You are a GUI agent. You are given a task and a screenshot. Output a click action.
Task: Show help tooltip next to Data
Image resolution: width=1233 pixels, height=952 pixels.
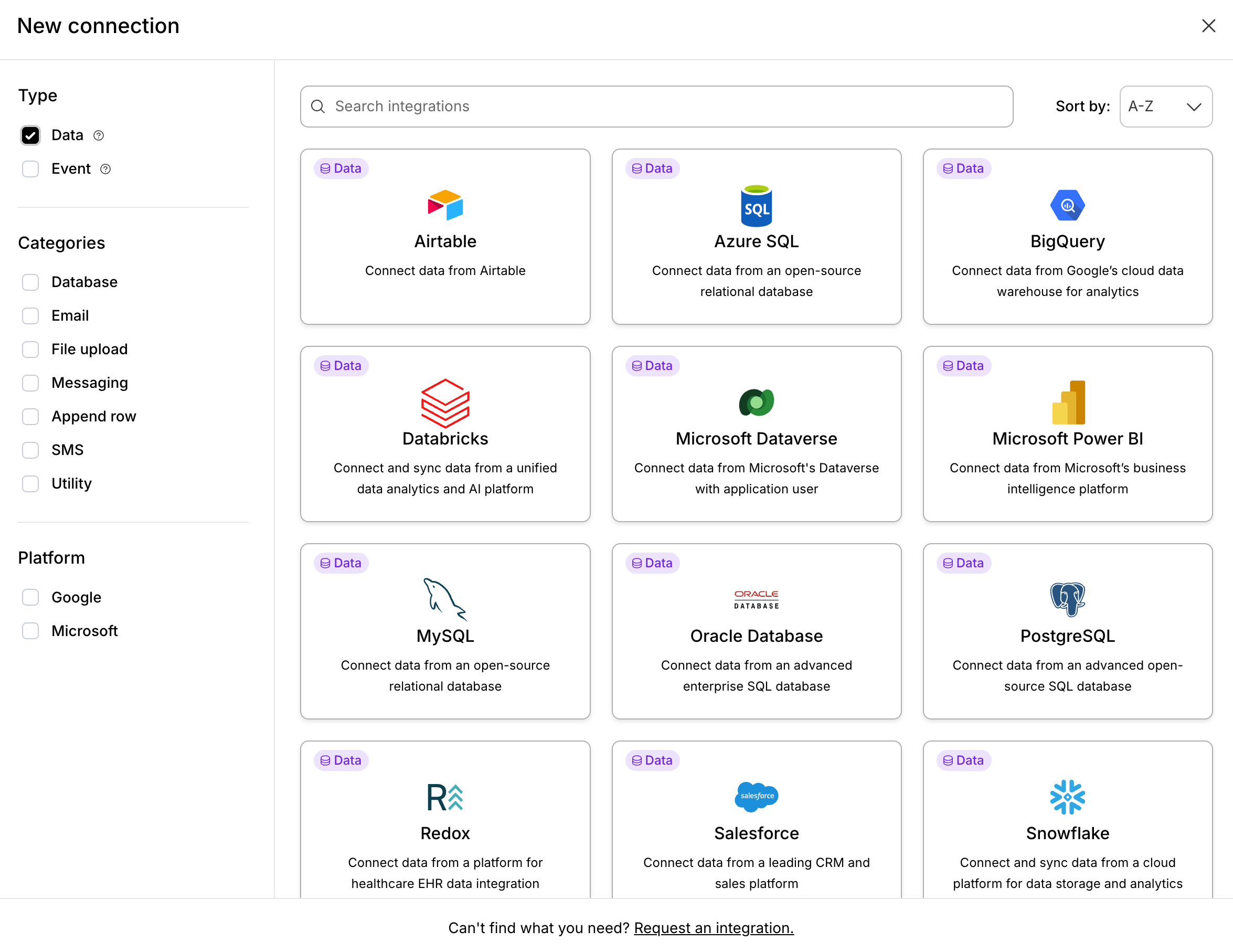point(99,135)
